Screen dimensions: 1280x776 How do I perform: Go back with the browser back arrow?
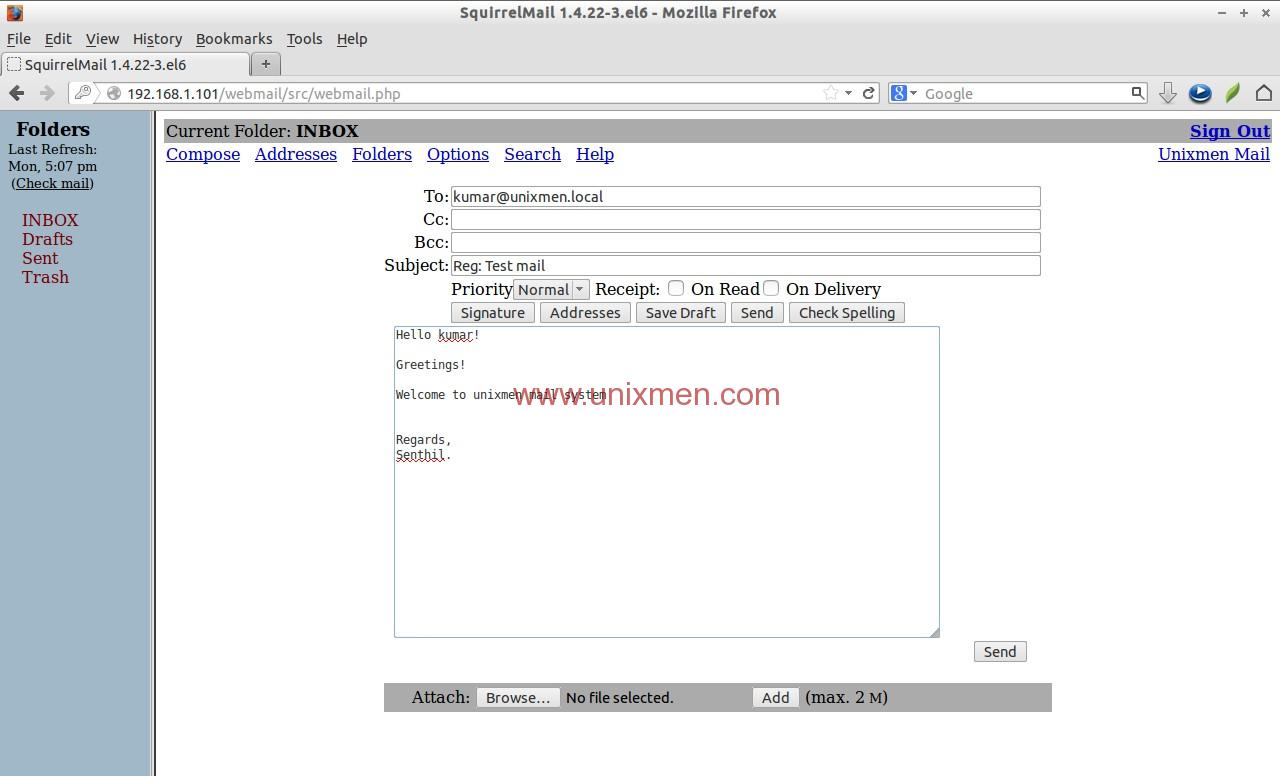click(16, 93)
